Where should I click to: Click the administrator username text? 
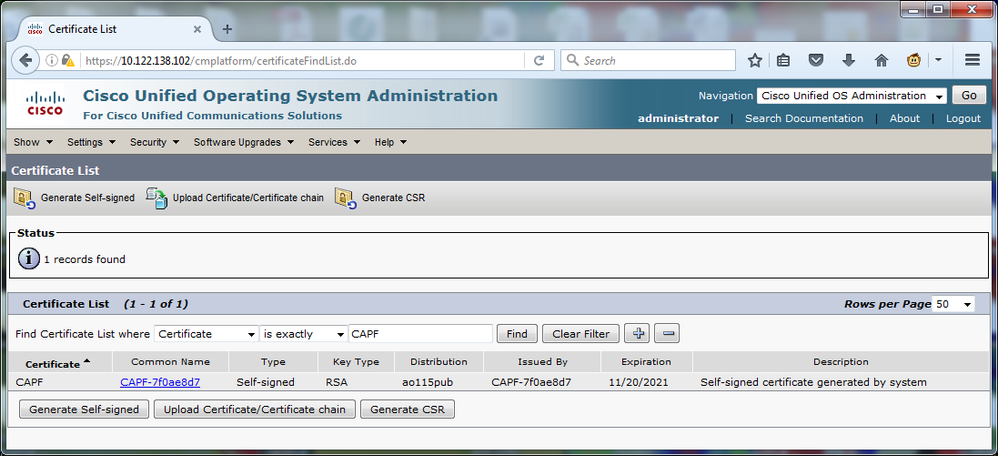[x=678, y=118]
